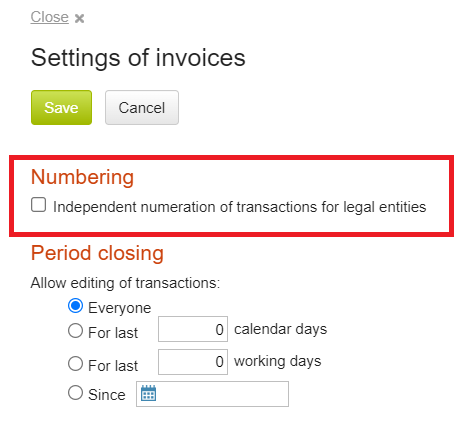Image resolution: width=461 pixels, height=422 pixels.
Task: Open the calendar date picker icon
Action: coord(148,393)
